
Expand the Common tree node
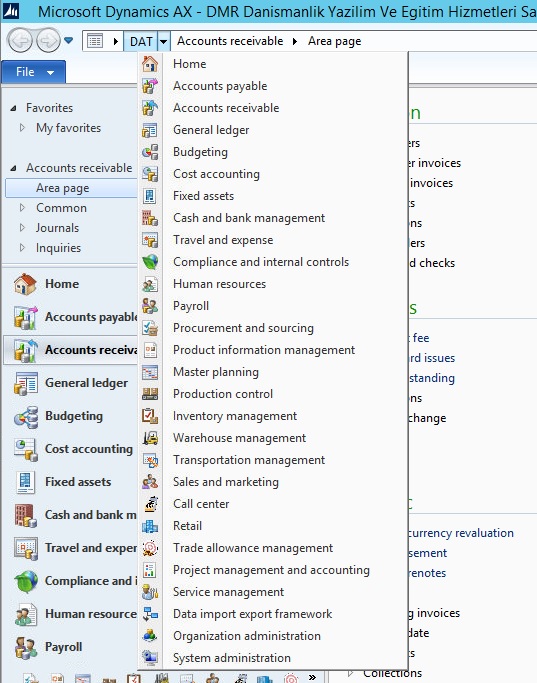pos(23,208)
